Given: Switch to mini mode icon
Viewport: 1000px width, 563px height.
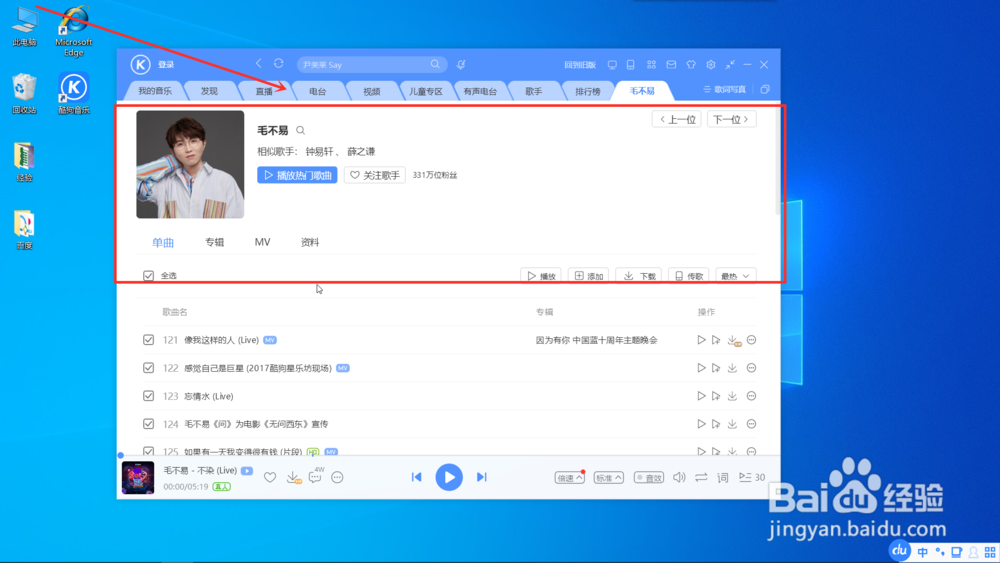Looking at the screenshot, I should [x=730, y=64].
